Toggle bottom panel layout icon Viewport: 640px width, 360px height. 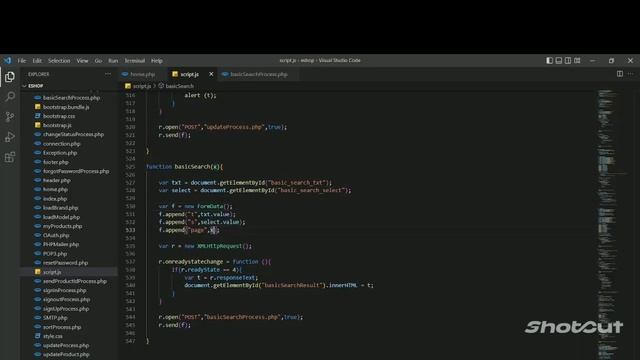click(x=559, y=60)
